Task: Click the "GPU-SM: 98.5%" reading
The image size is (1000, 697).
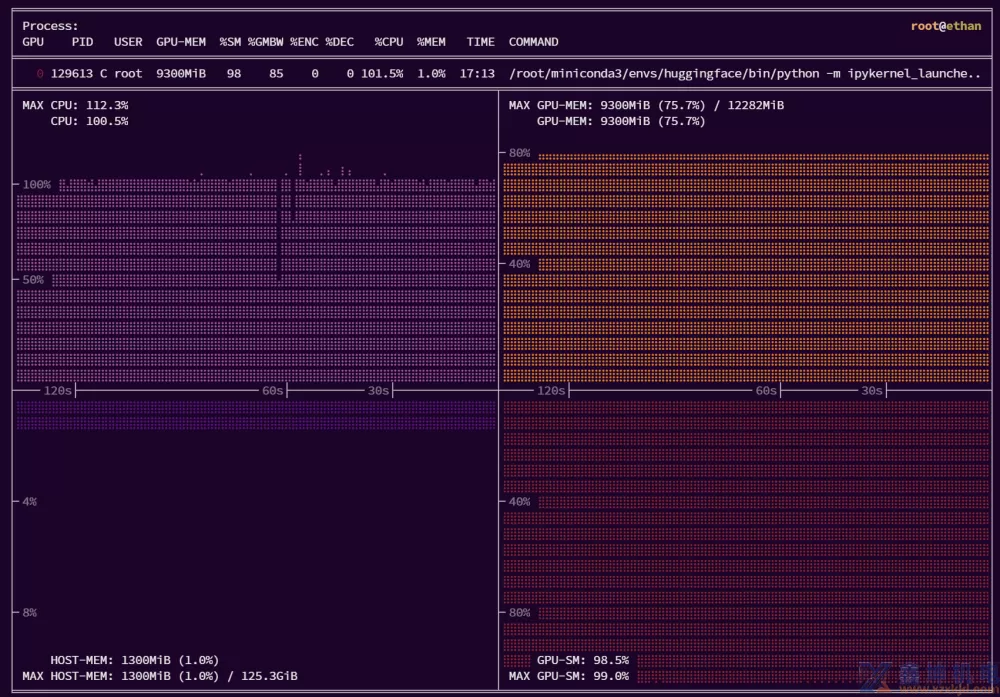Action: (x=583, y=660)
